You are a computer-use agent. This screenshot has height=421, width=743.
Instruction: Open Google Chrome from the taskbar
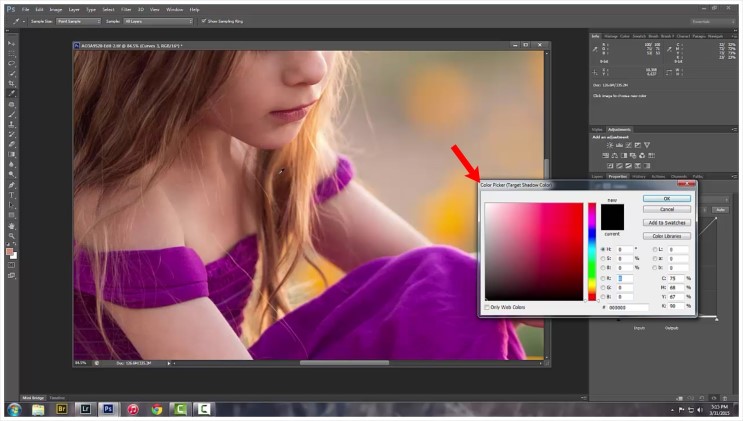156,409
